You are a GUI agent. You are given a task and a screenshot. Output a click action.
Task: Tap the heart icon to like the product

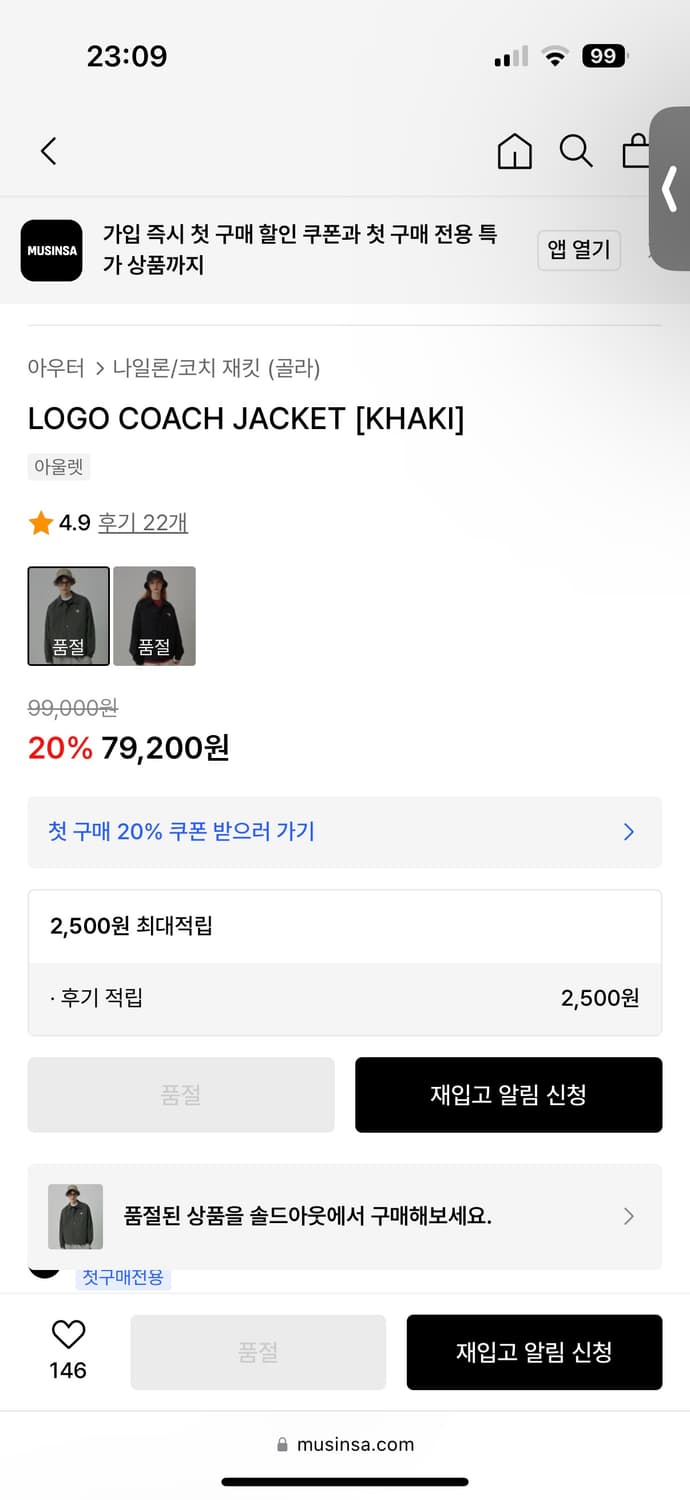pos(67,1333)
